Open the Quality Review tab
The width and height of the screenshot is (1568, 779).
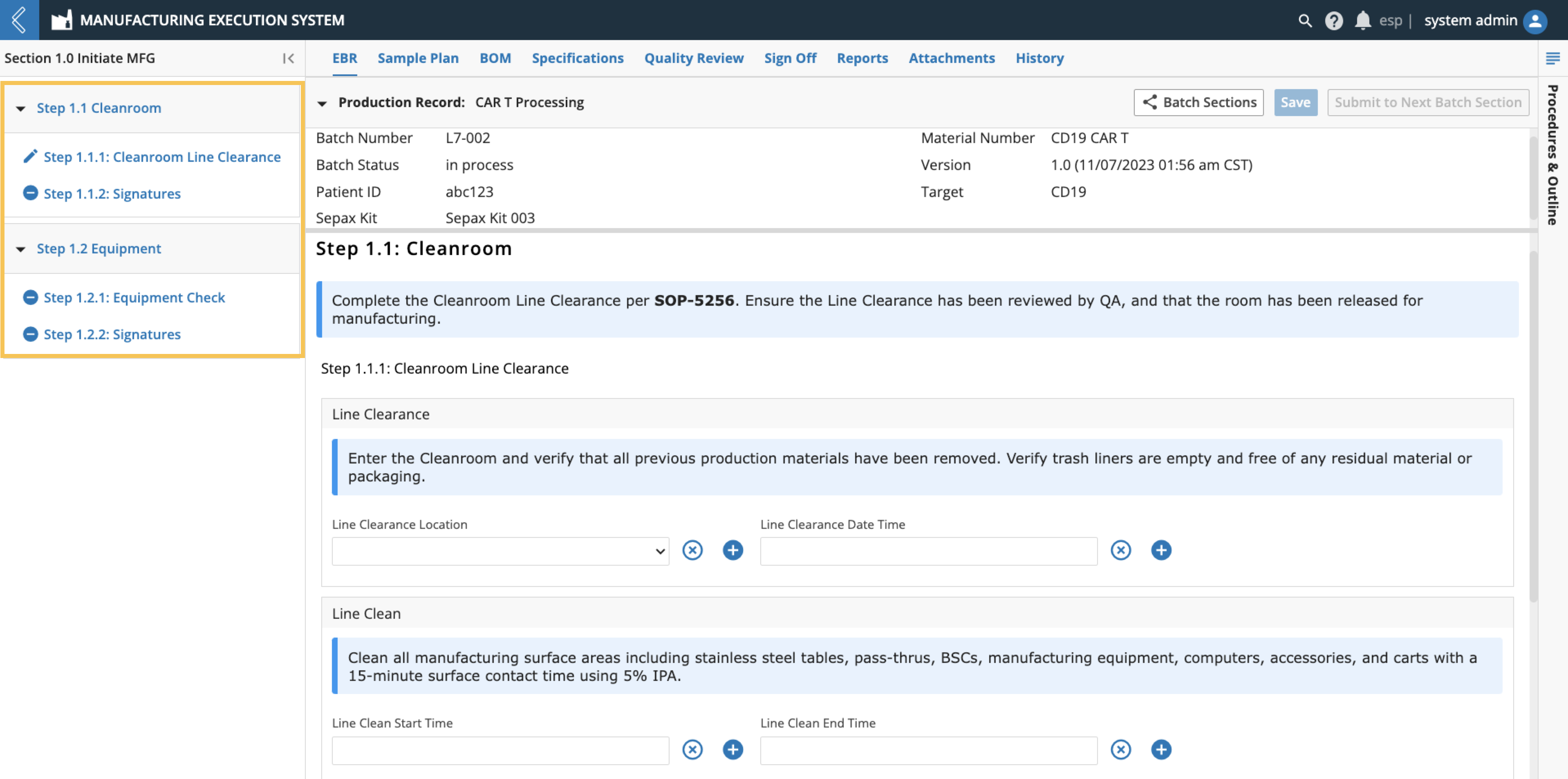tap(694, 58)
